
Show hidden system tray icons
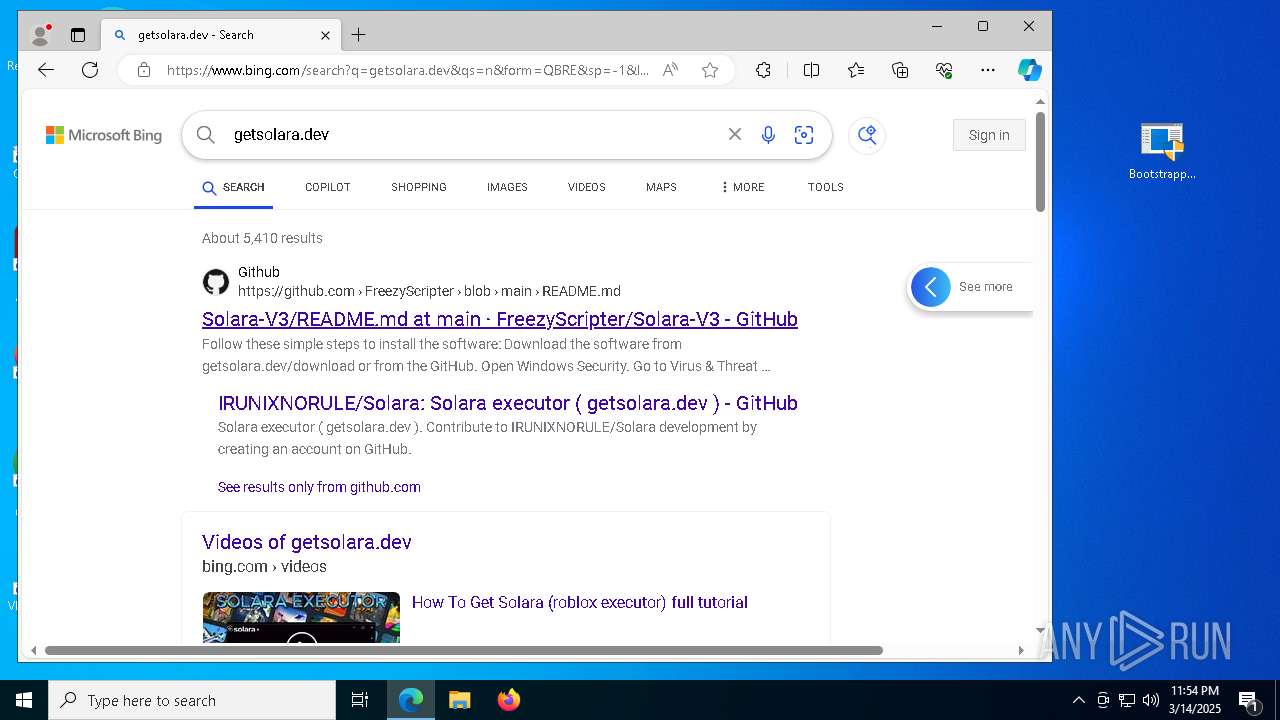pos(1079,700)
